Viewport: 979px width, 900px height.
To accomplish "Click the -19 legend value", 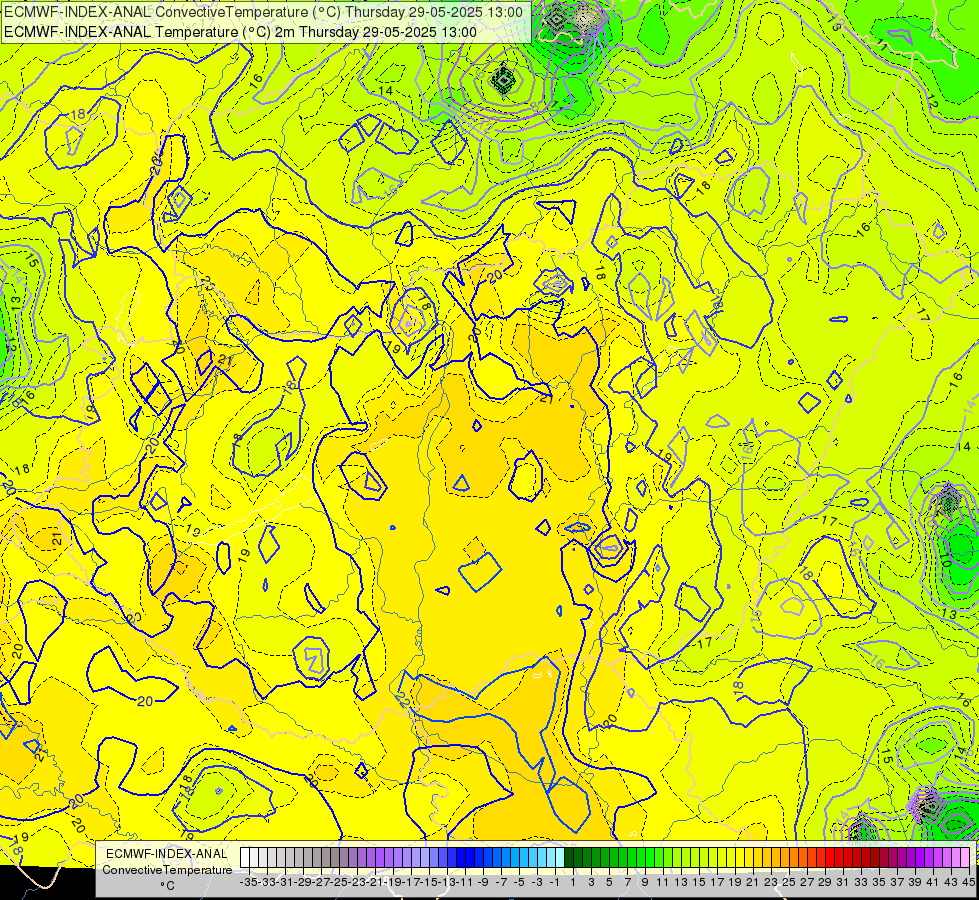I will pos(393,882).
